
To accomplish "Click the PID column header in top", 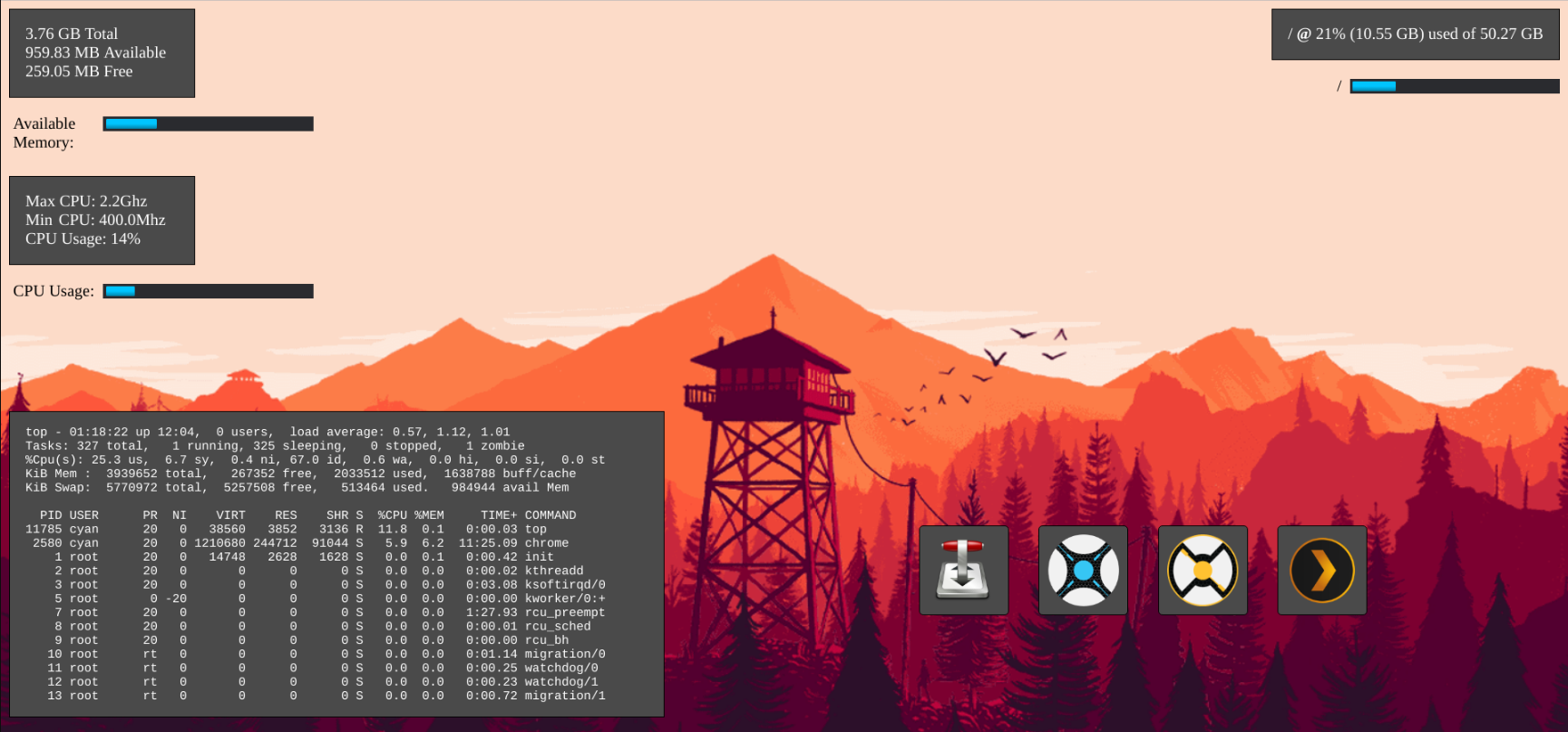I will 51,515.
